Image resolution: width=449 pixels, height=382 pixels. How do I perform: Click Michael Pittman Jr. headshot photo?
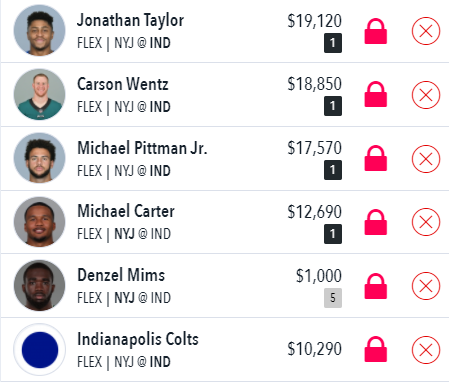point(39,158)
